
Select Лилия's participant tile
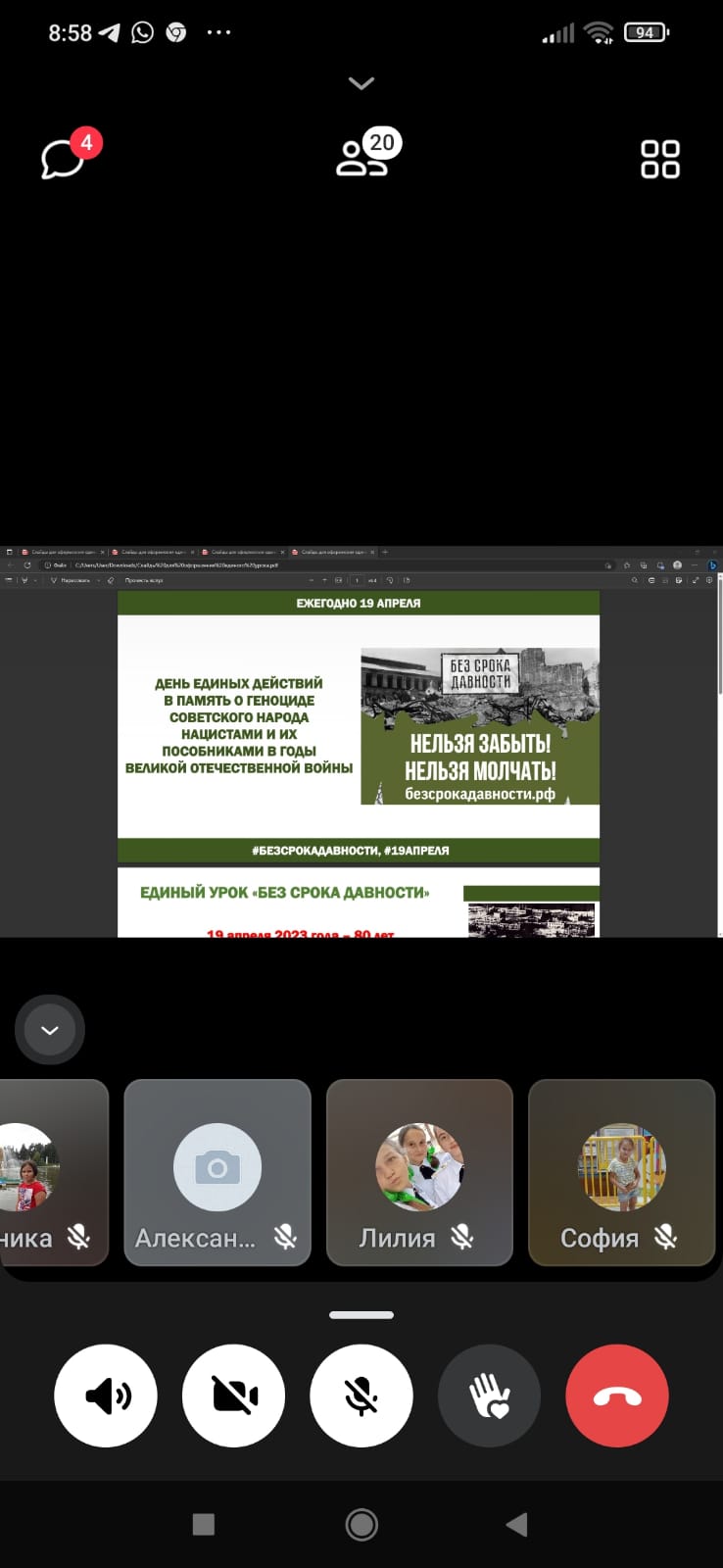tap(419, 1172)
